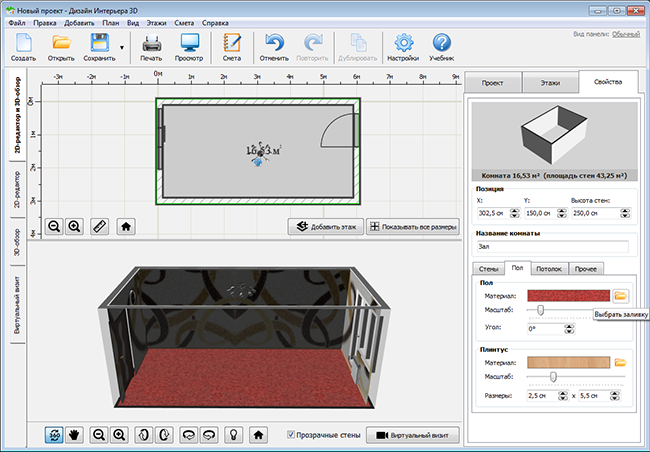Click the 2,5 см плинтус size field

click(x=543, y=396)
